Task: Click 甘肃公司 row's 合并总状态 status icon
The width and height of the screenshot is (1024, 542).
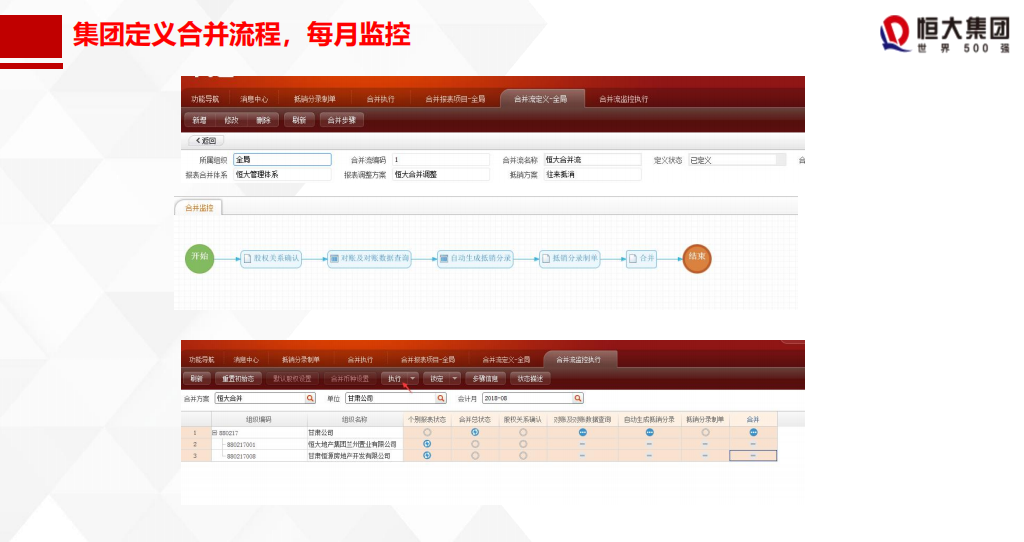Action: [475, 432]
